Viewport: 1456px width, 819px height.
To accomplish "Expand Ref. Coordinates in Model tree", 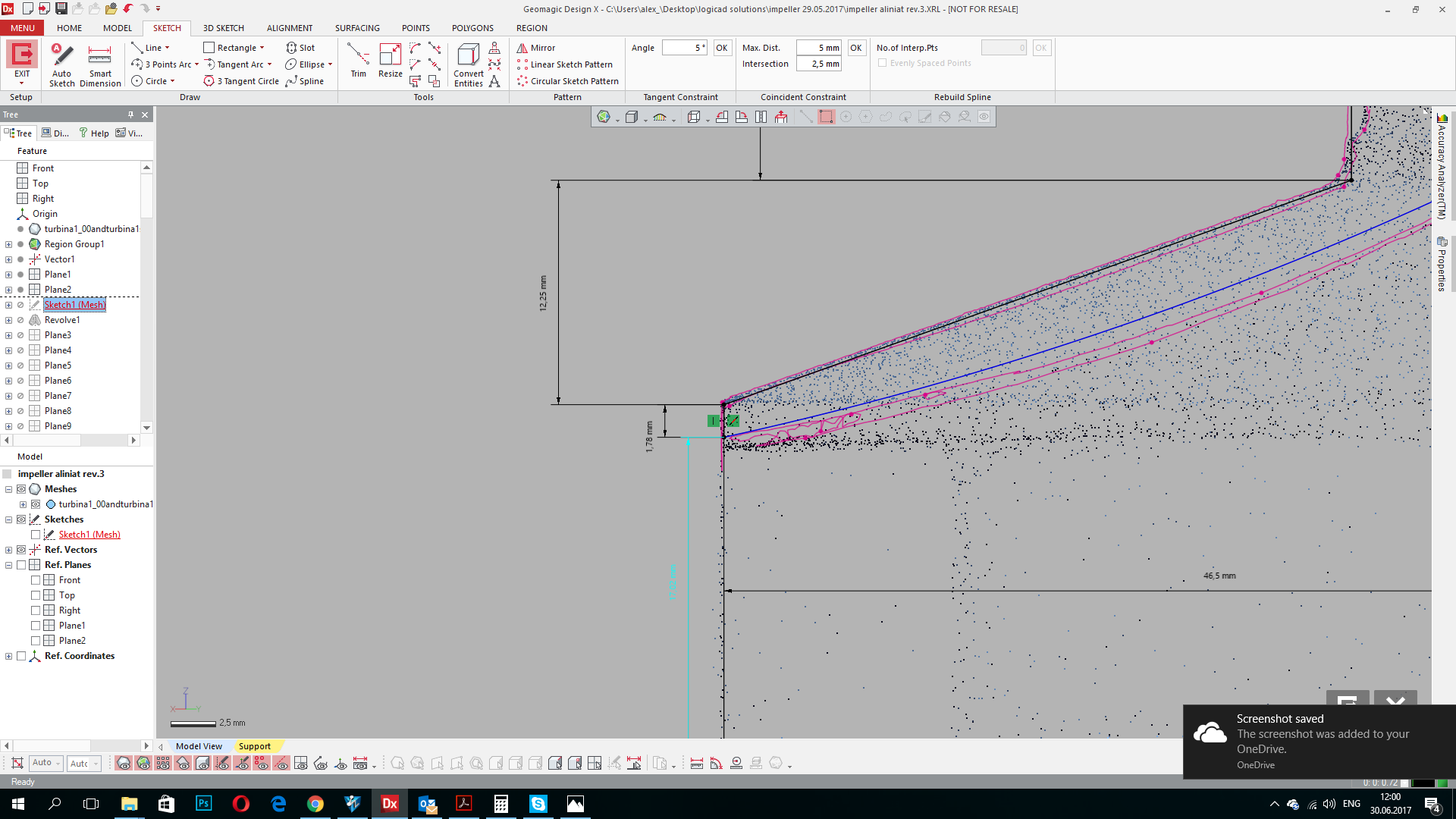I will point(8,656).
